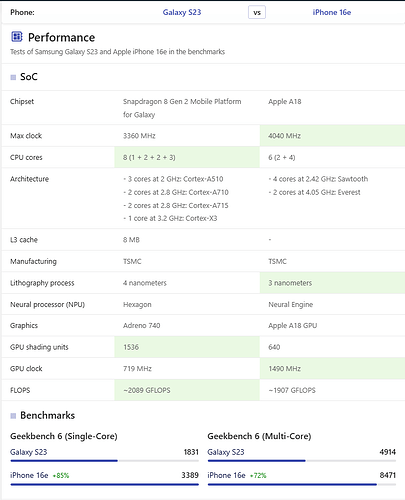
Task: Click the 3 nanometers lithography cell
Action: click(x=332, y=283)
